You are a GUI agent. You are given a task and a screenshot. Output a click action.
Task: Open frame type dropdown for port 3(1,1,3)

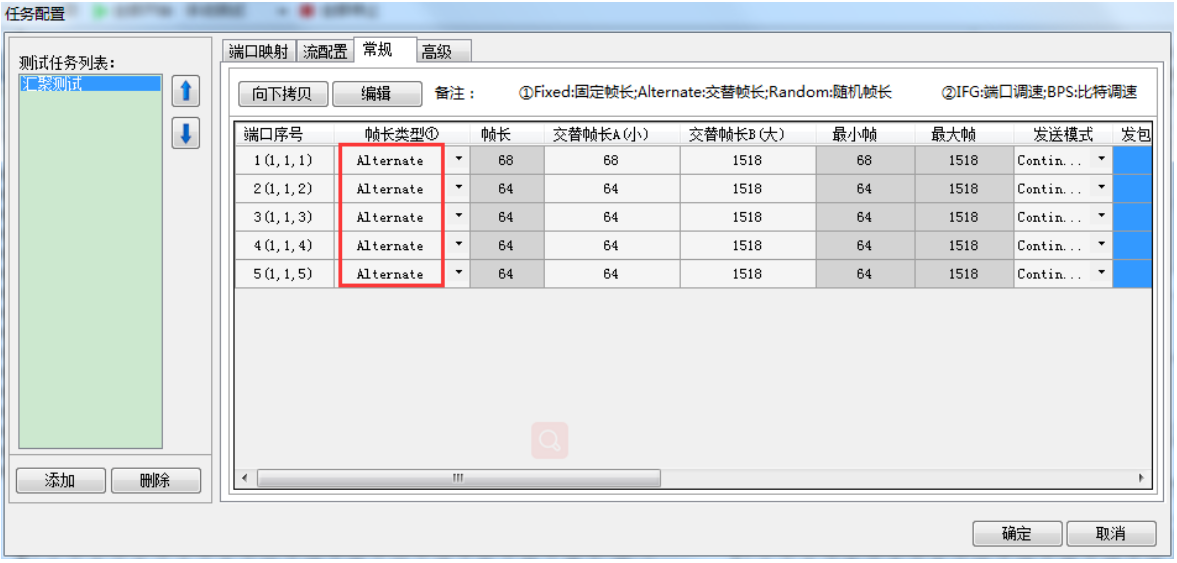pyautogui.click(x=459, y=217)
